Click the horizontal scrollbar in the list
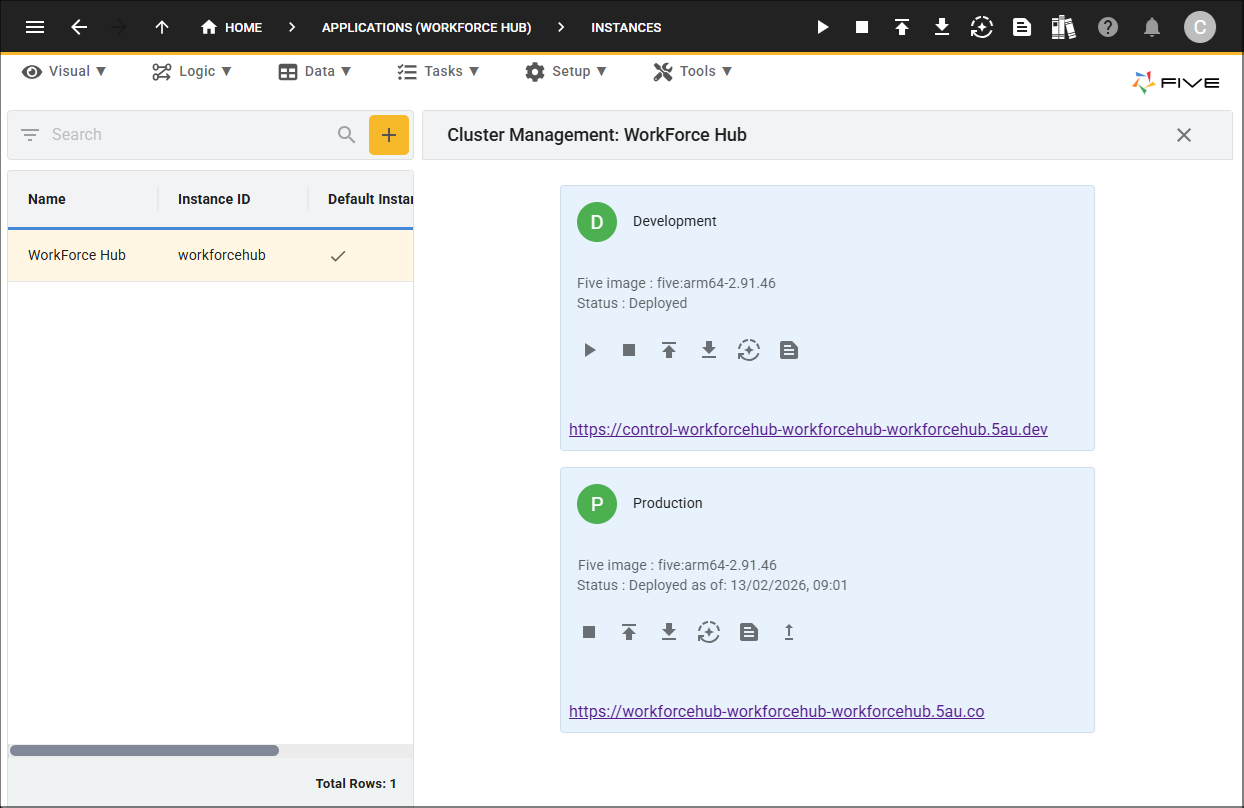Viewport: 1244px width, 808px height. click(x=144, y=750)
